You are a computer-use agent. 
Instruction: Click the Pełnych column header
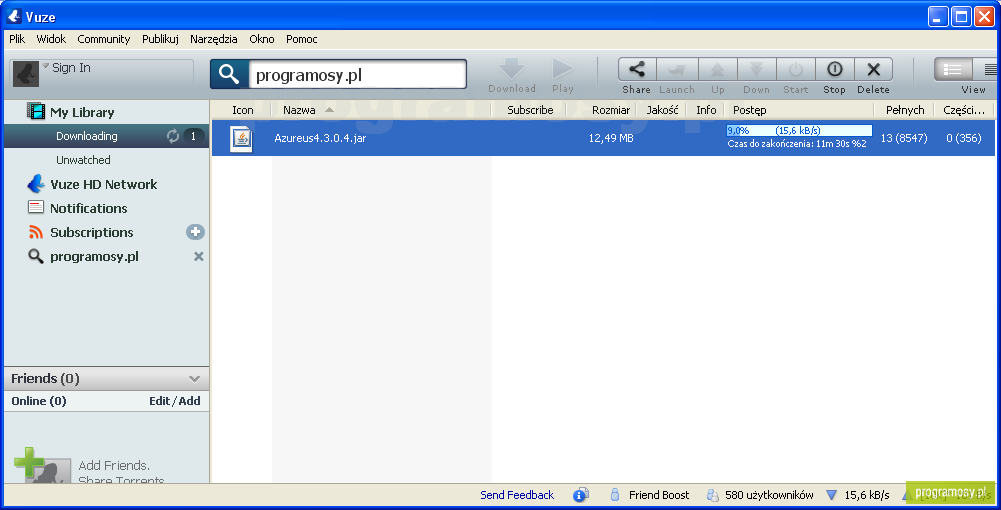click(905, 110)
